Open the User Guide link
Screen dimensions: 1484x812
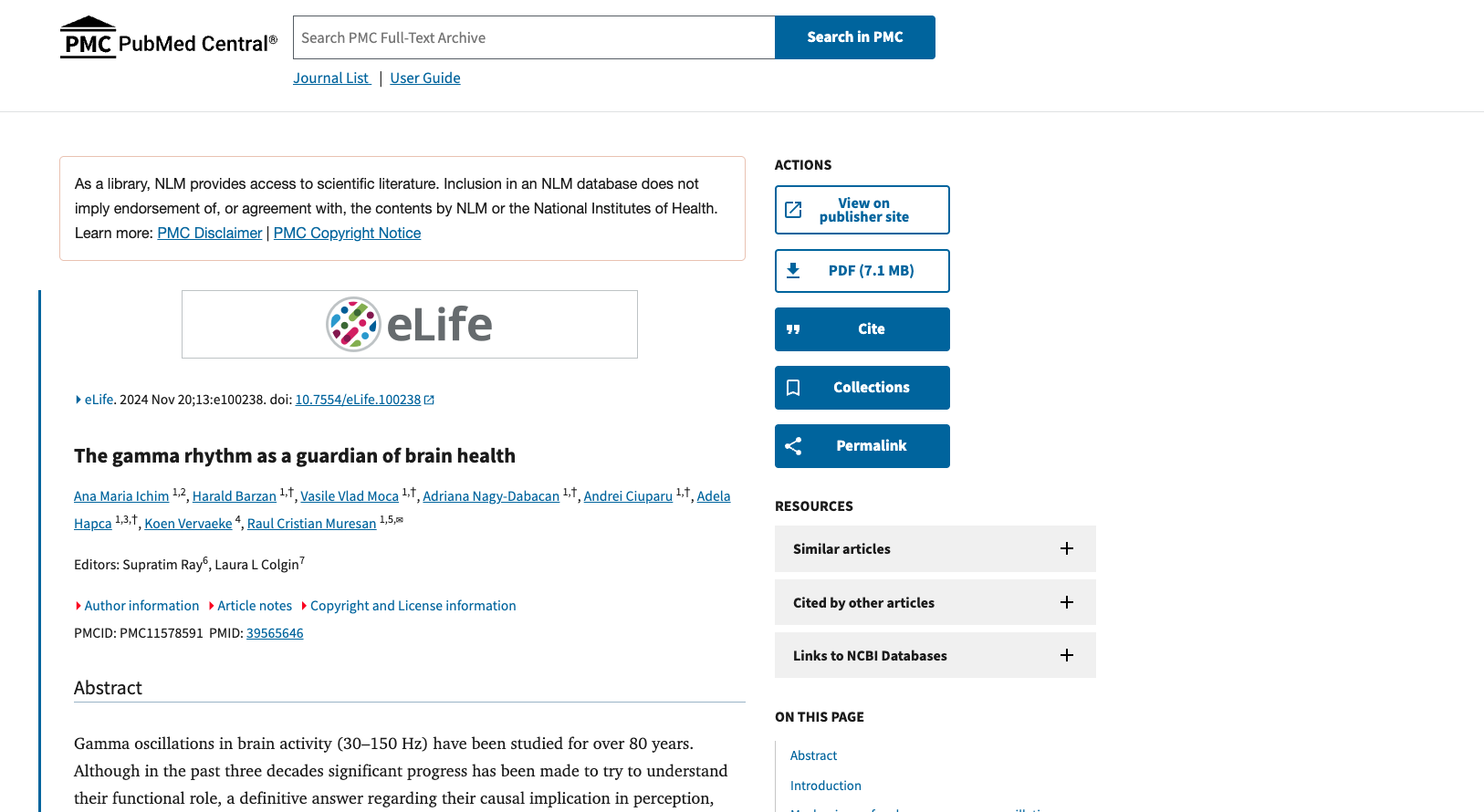click(425, 78)
